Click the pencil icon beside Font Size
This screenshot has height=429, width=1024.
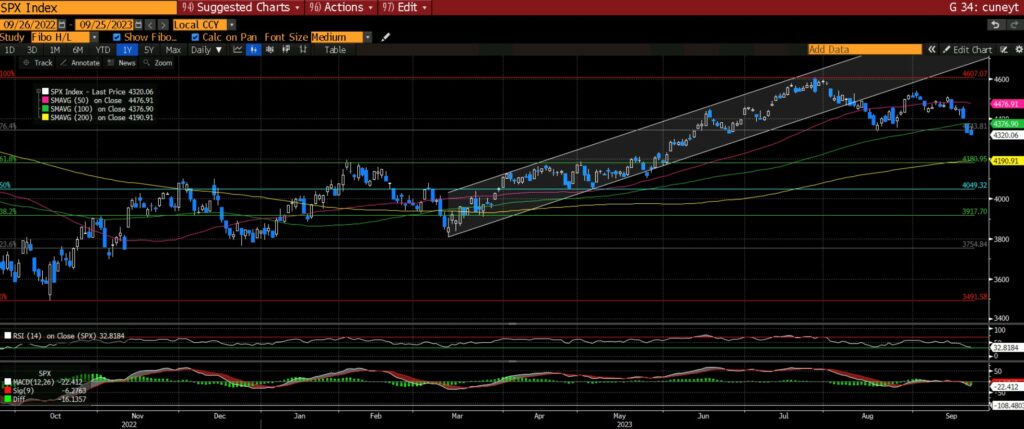(x=386, y=36)
